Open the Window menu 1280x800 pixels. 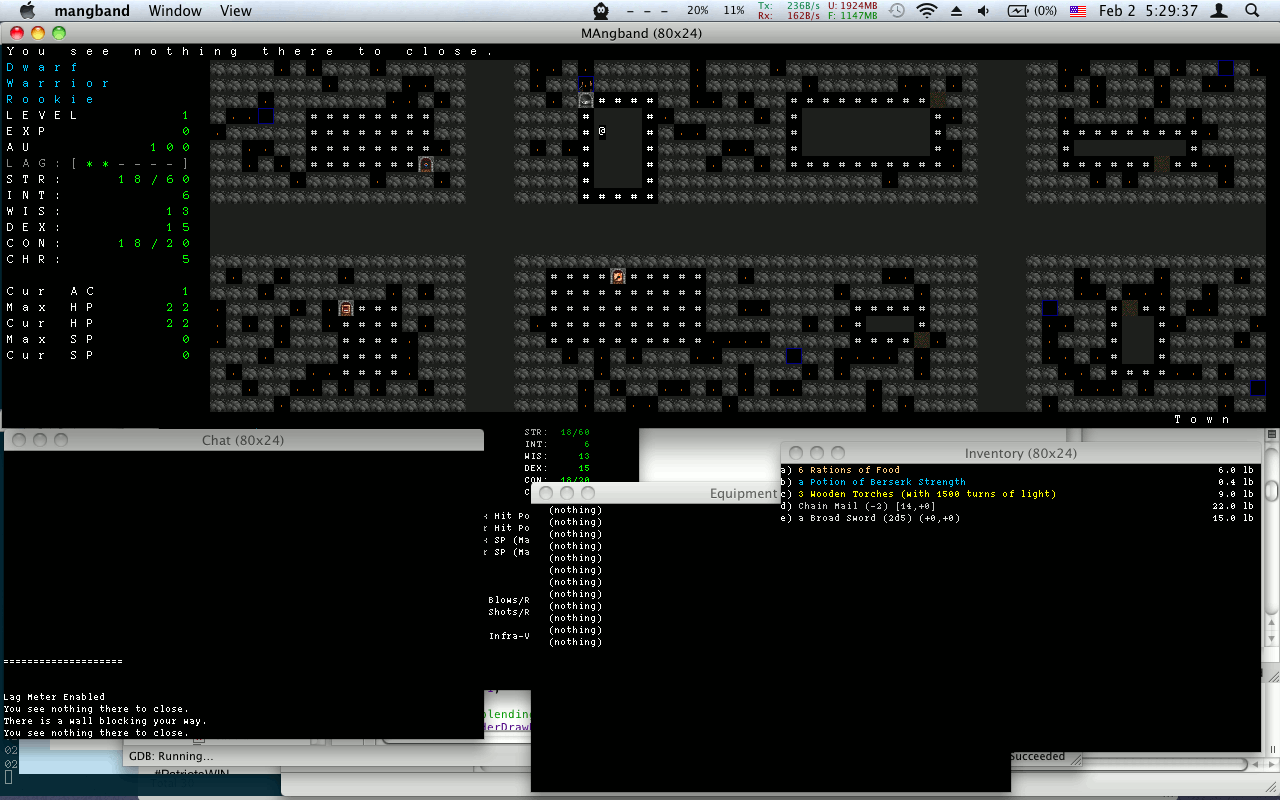tap(174, 11)
